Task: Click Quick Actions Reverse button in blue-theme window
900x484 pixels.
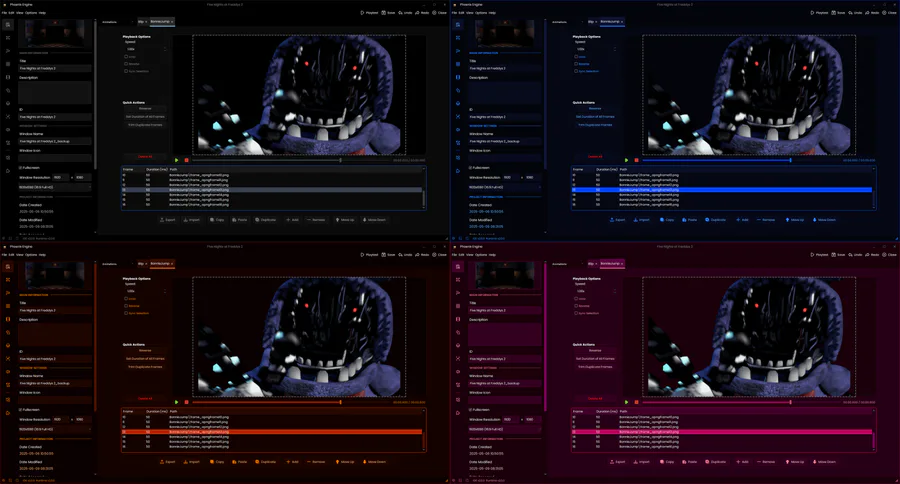Action: coord(595,109)
